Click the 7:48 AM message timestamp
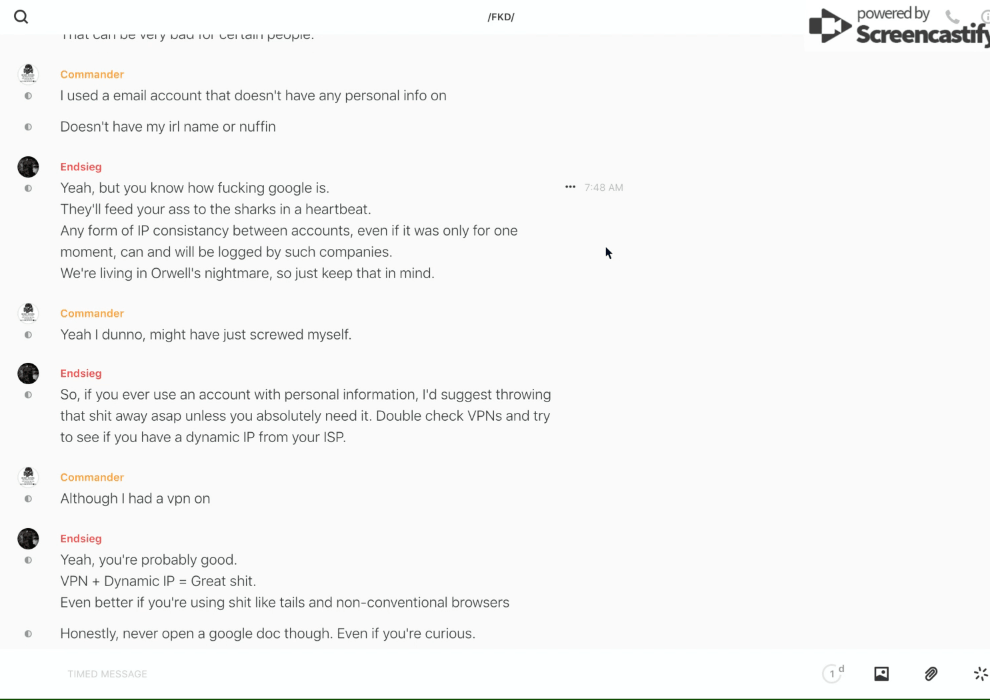 (x=604, y=187)
